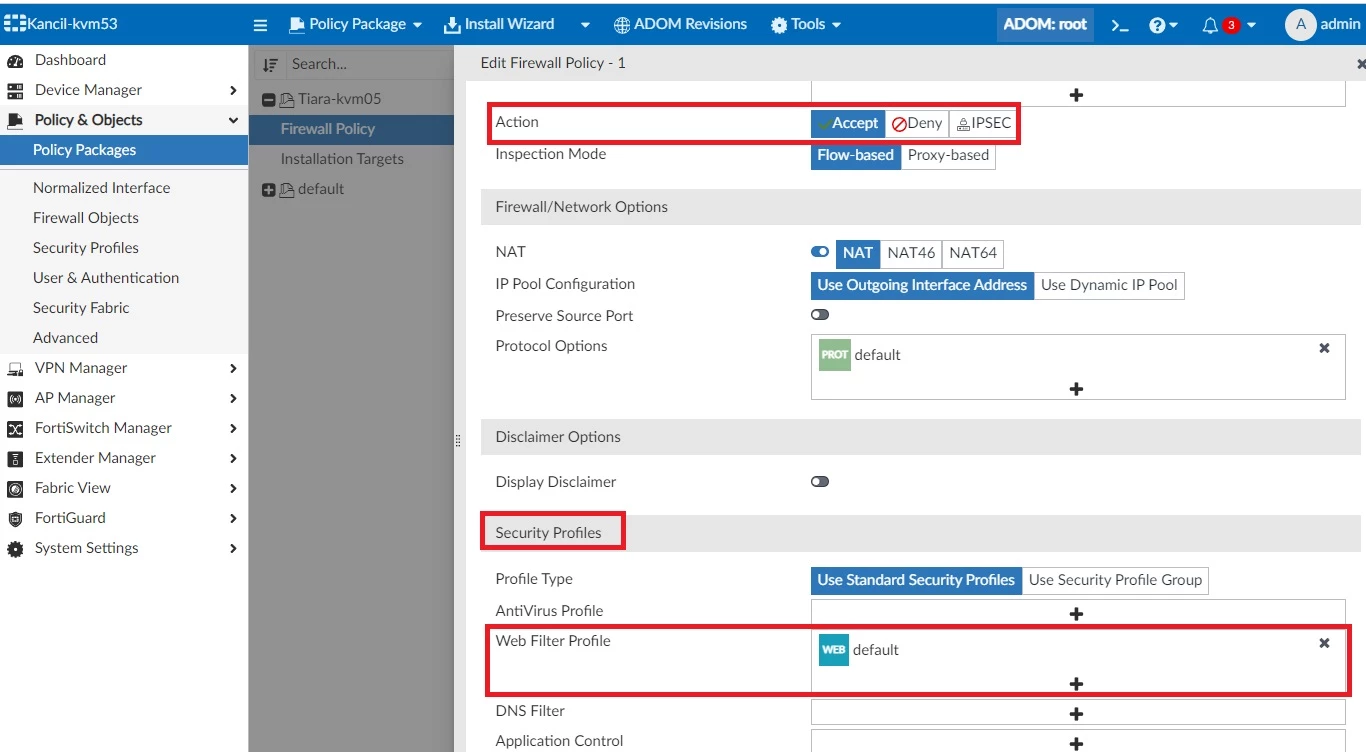Click the Device Manager icon
This screenshot has width=1366, height=752.
tap(15, 90)
